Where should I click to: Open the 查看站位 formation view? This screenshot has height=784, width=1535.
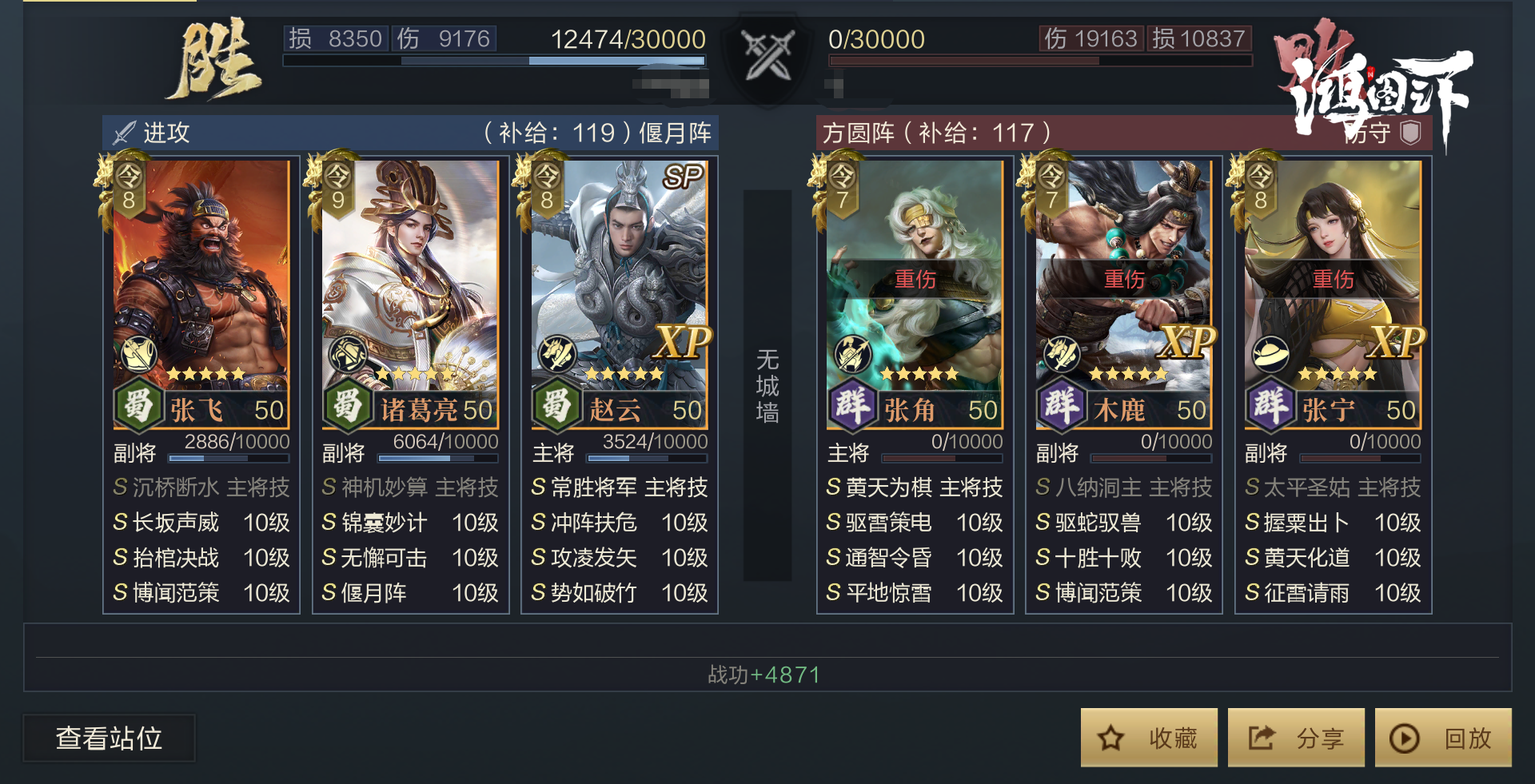(x=109, y=738)
